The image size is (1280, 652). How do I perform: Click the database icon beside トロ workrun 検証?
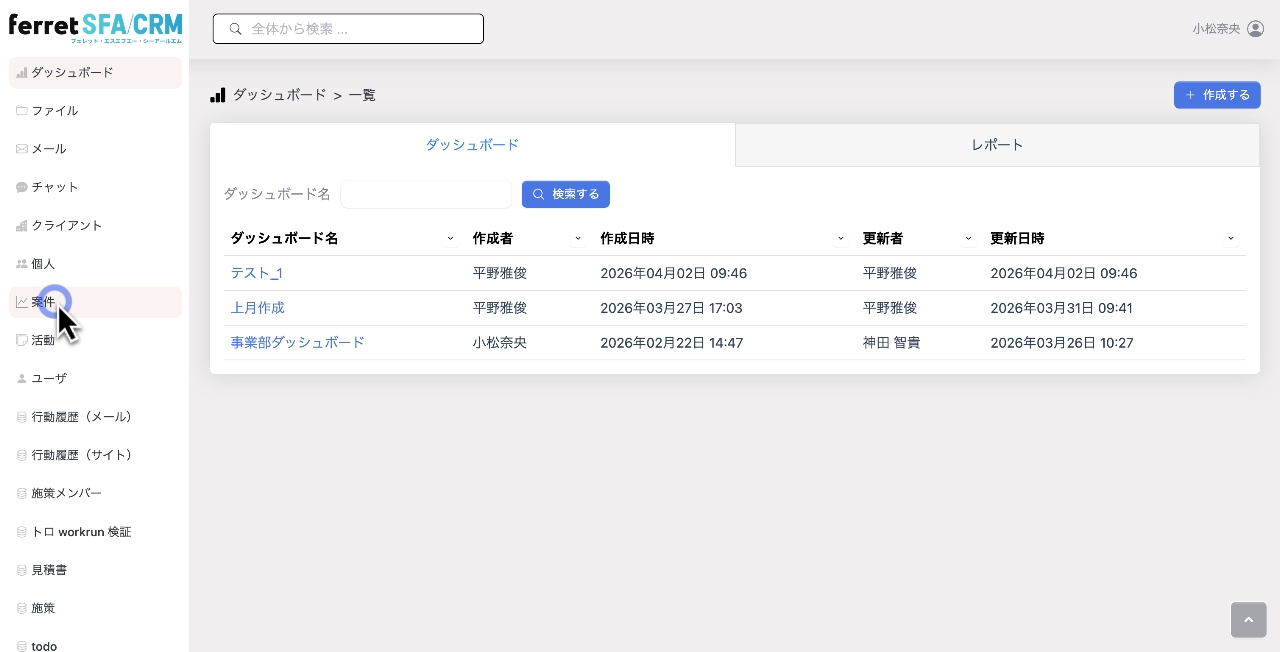22,532
